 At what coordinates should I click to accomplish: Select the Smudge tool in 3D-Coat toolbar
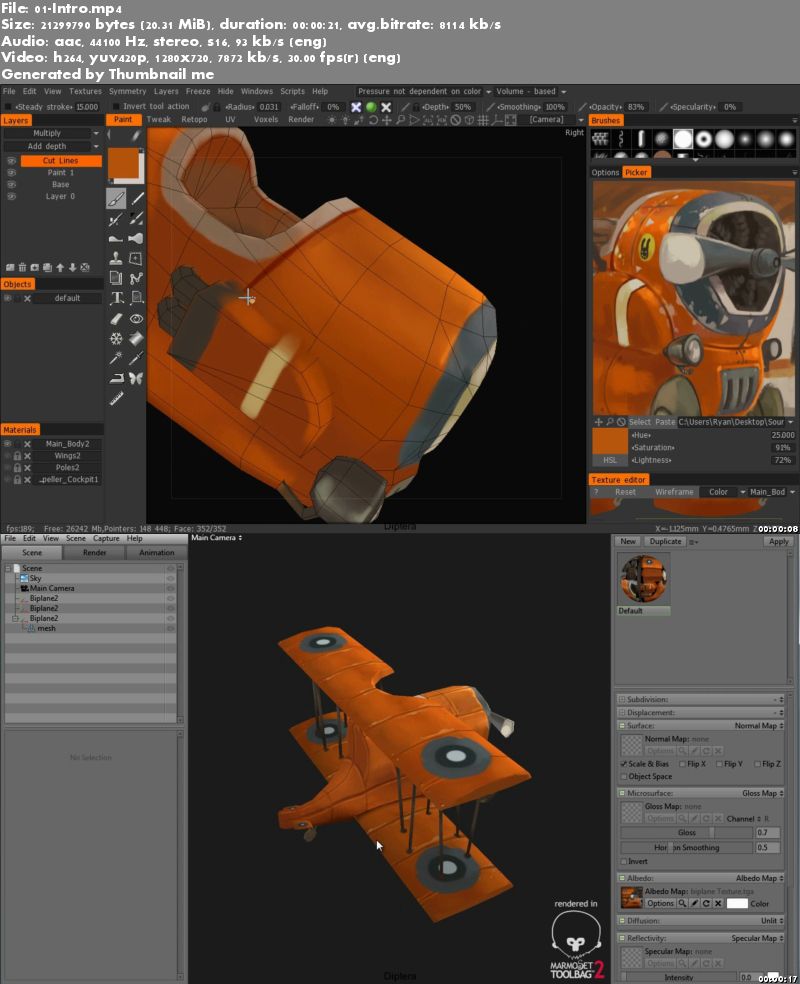tap(136, 238)
